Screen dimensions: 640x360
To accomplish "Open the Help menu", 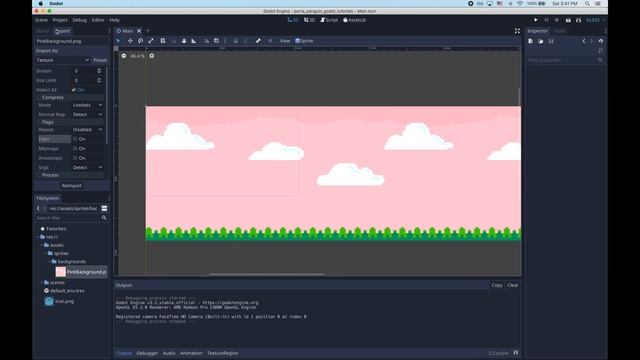I will tap(114, 20).
